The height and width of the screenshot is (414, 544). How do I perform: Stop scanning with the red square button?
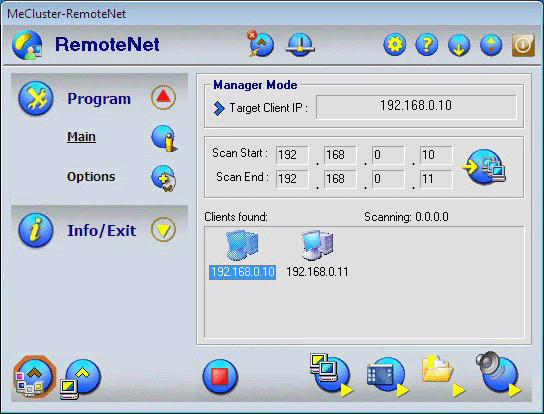point(220,376)
